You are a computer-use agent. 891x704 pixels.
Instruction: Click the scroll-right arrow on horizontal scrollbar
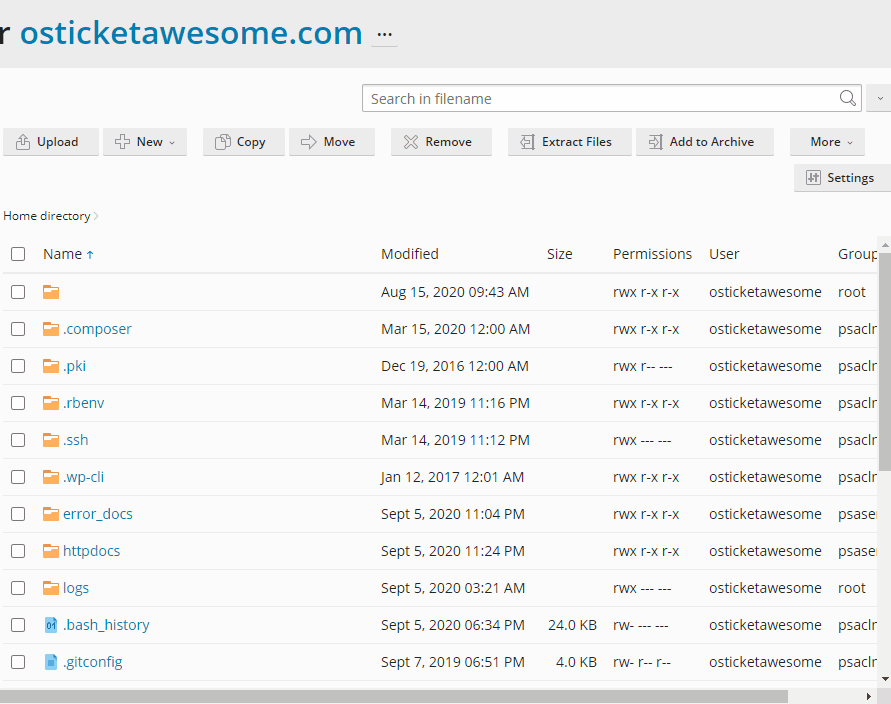tap(868, 696)
